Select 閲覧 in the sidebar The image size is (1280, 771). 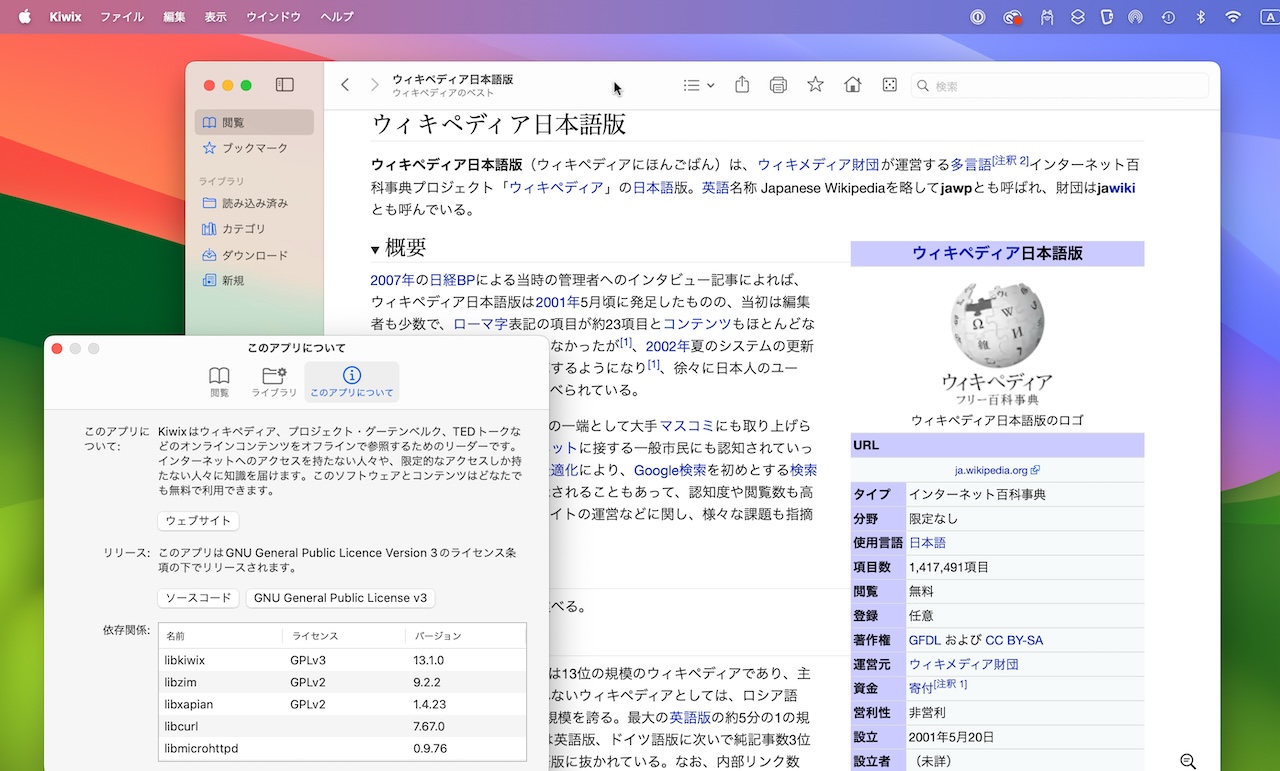(254, 122)
